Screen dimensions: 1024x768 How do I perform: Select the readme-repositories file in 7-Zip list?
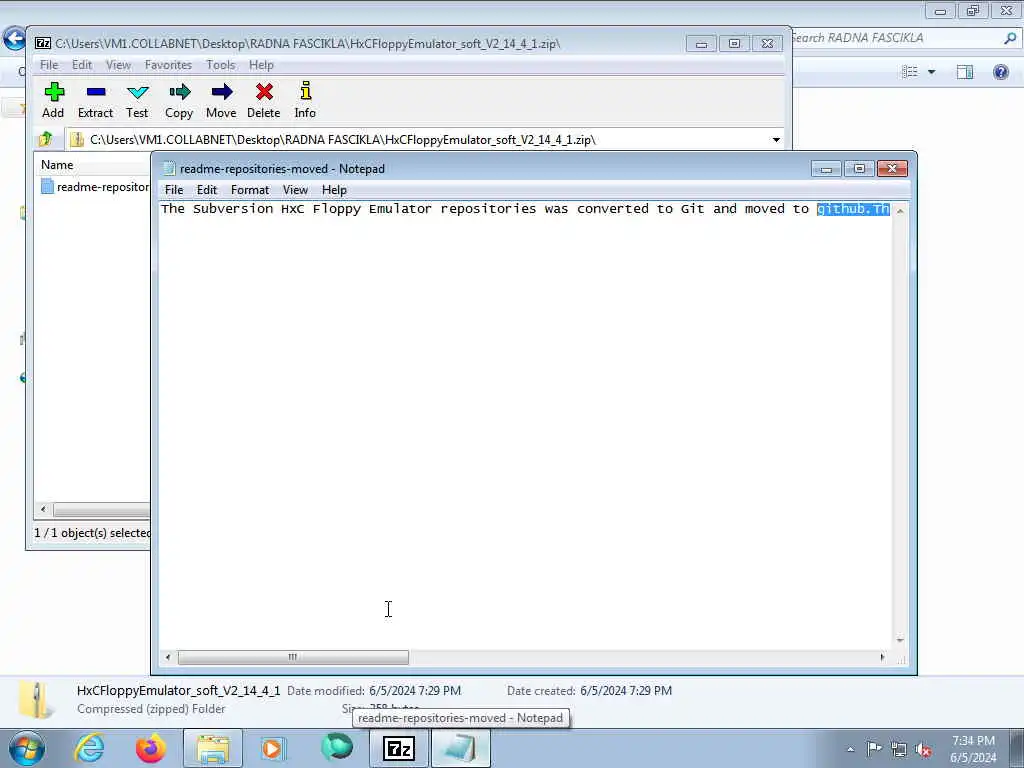click(96, 187)
